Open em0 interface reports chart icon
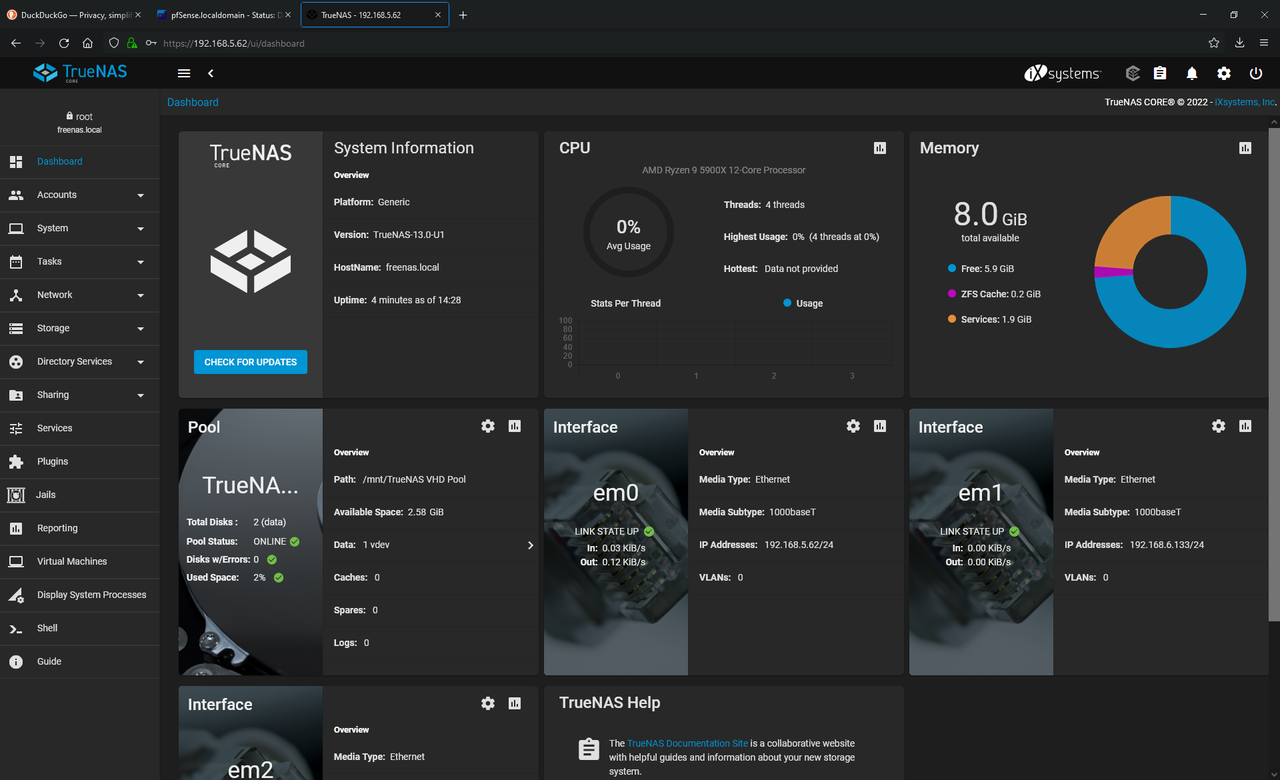This screenshot has height=780, width=1280. (880, 426)
